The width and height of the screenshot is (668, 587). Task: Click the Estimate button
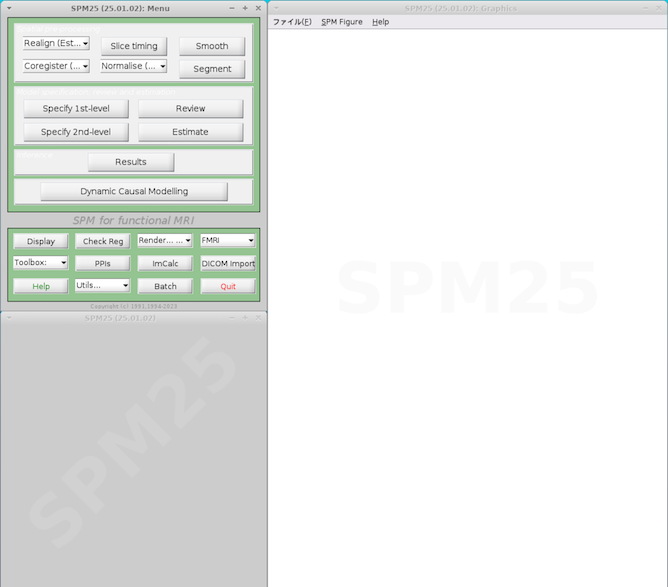point(190,132)
